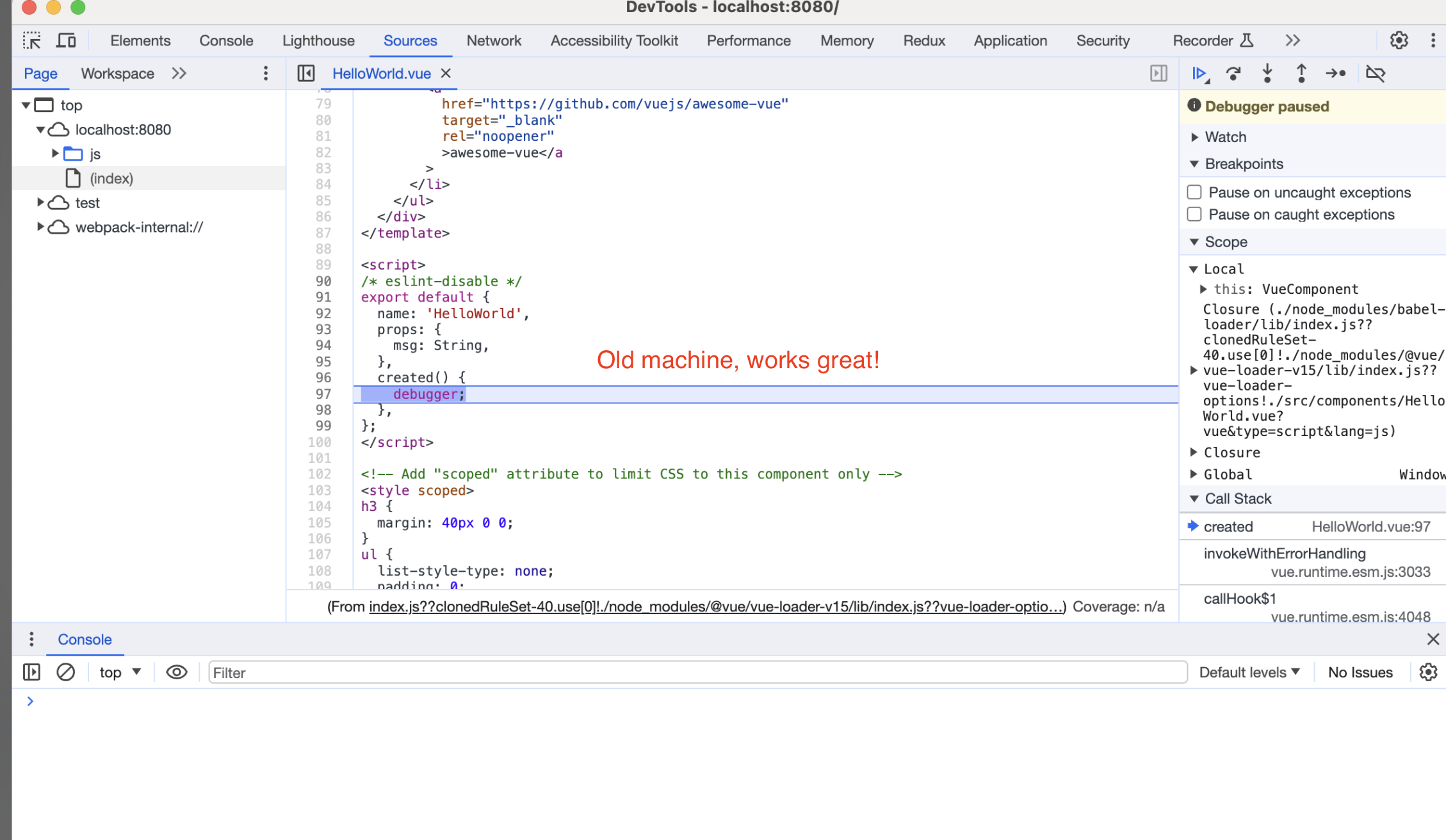Expand the Global scope
The width and height of the screenshot is (1446, 840).
(x=1194, y=474)
